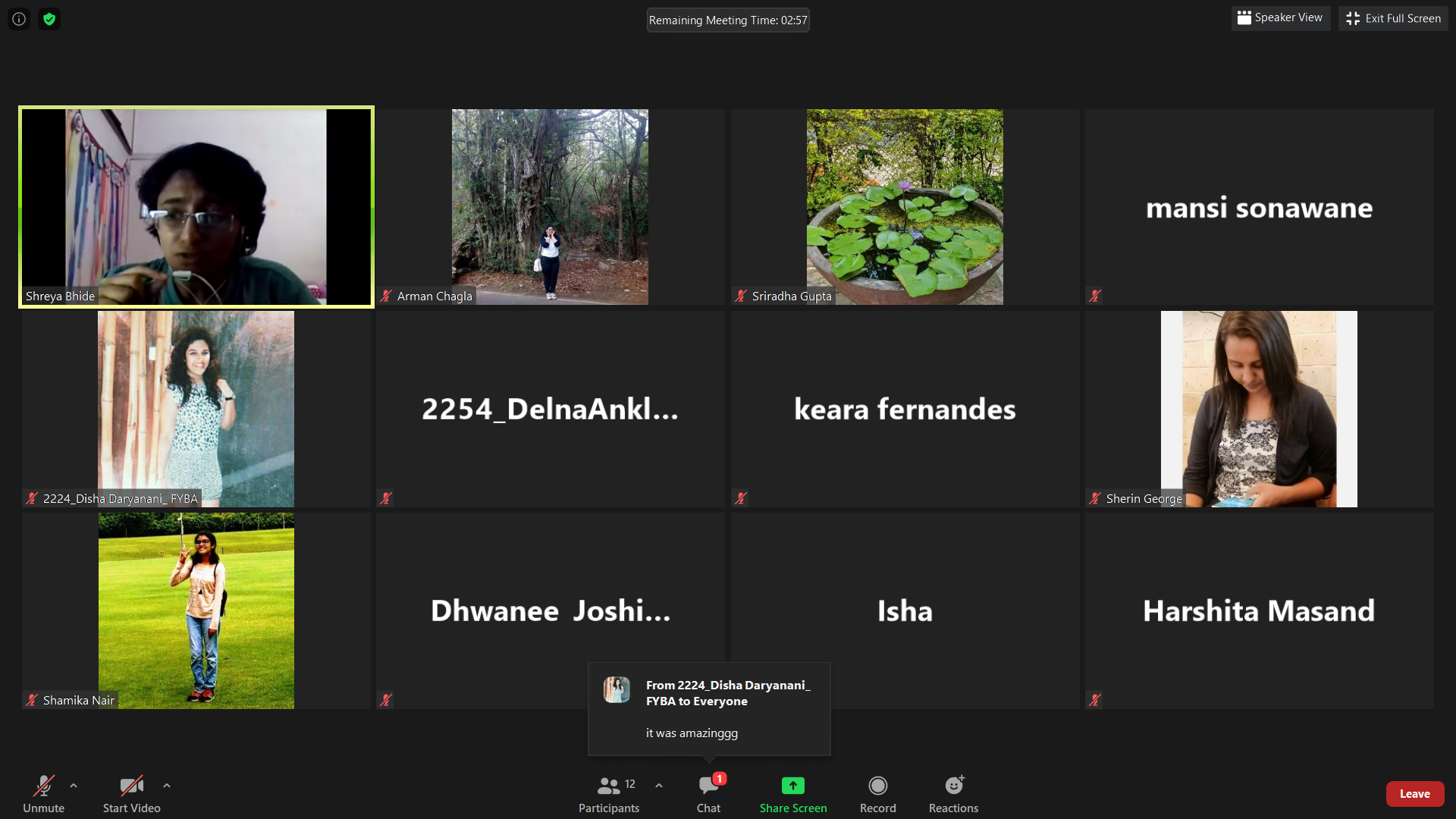
Task: Click Exit Full Screen
Action: [1393, 18]
